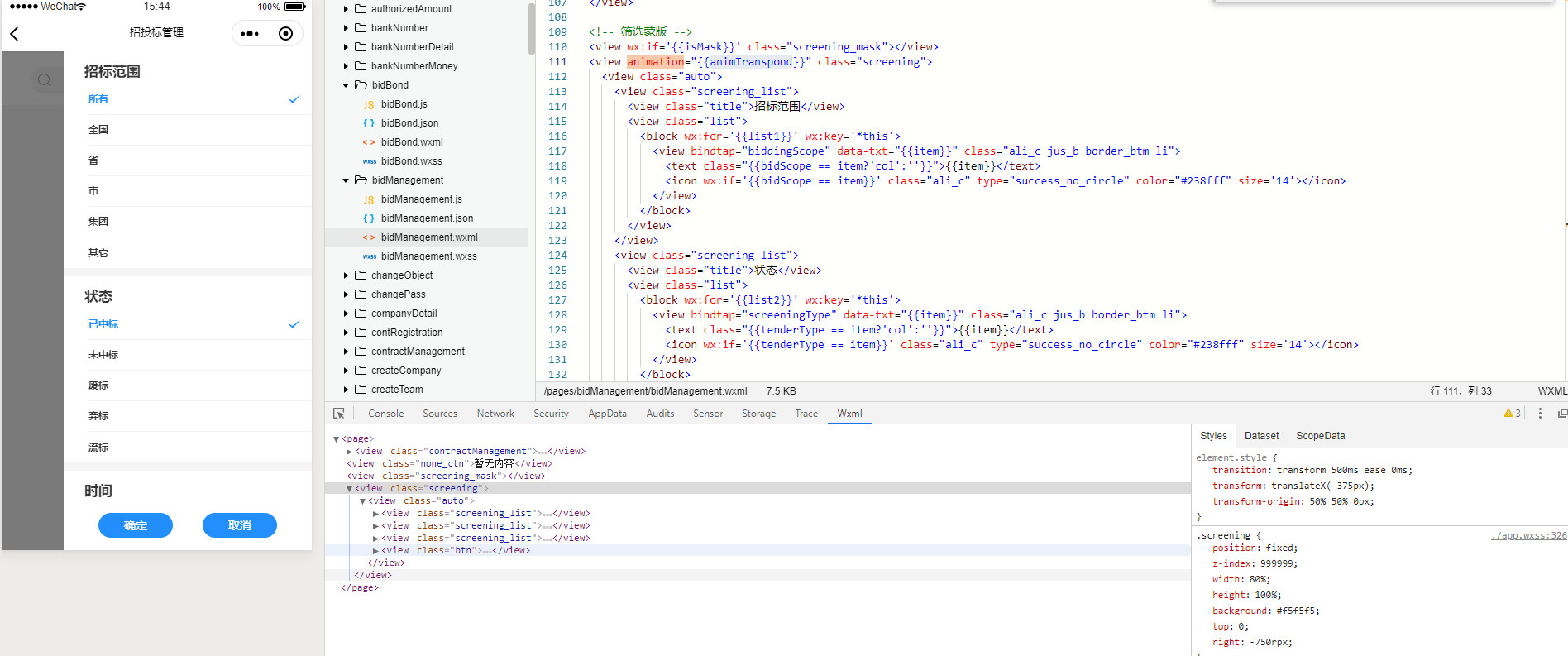Expand the contractManagement folder arrow
The image size is (1568, 656).
[346, 352]
